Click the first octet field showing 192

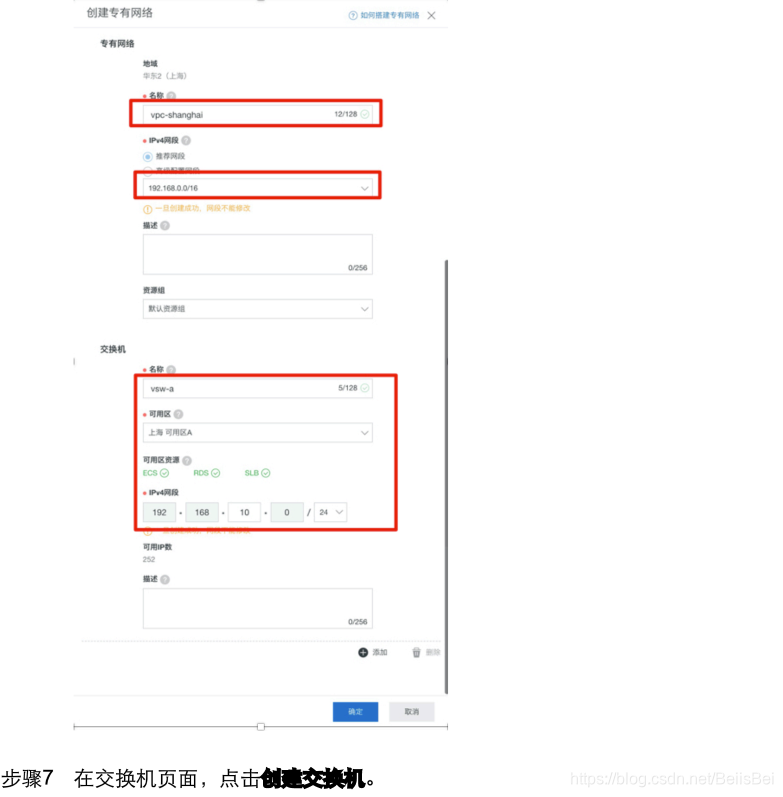(x=160, y=512)
